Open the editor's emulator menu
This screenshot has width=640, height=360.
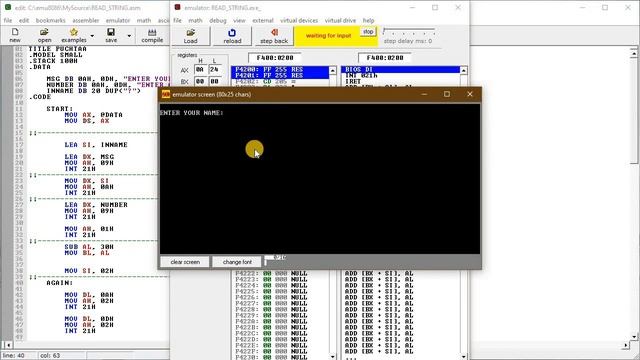click(118, 20)
